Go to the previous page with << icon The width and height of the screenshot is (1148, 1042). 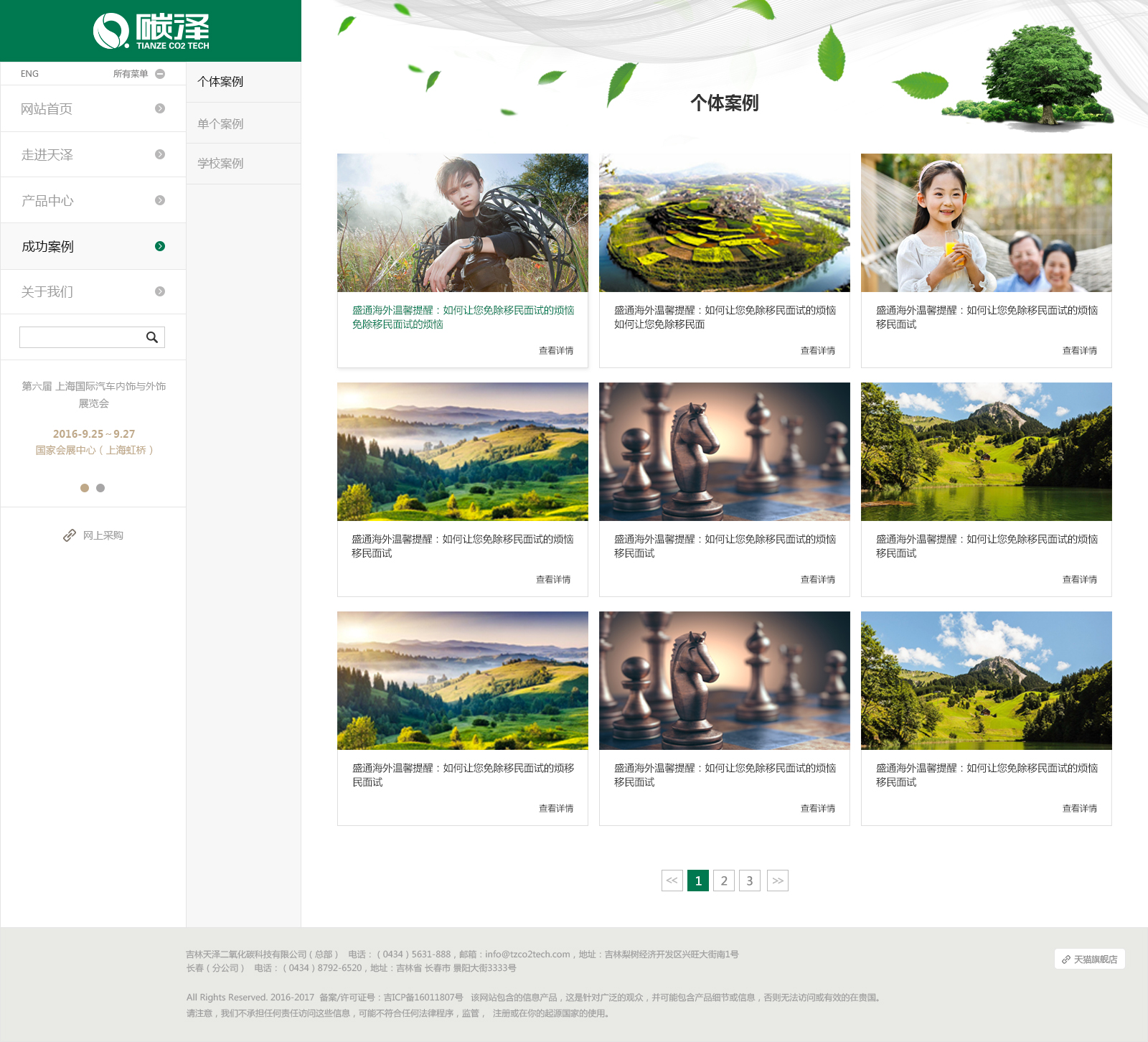click(x=672, y=881)
